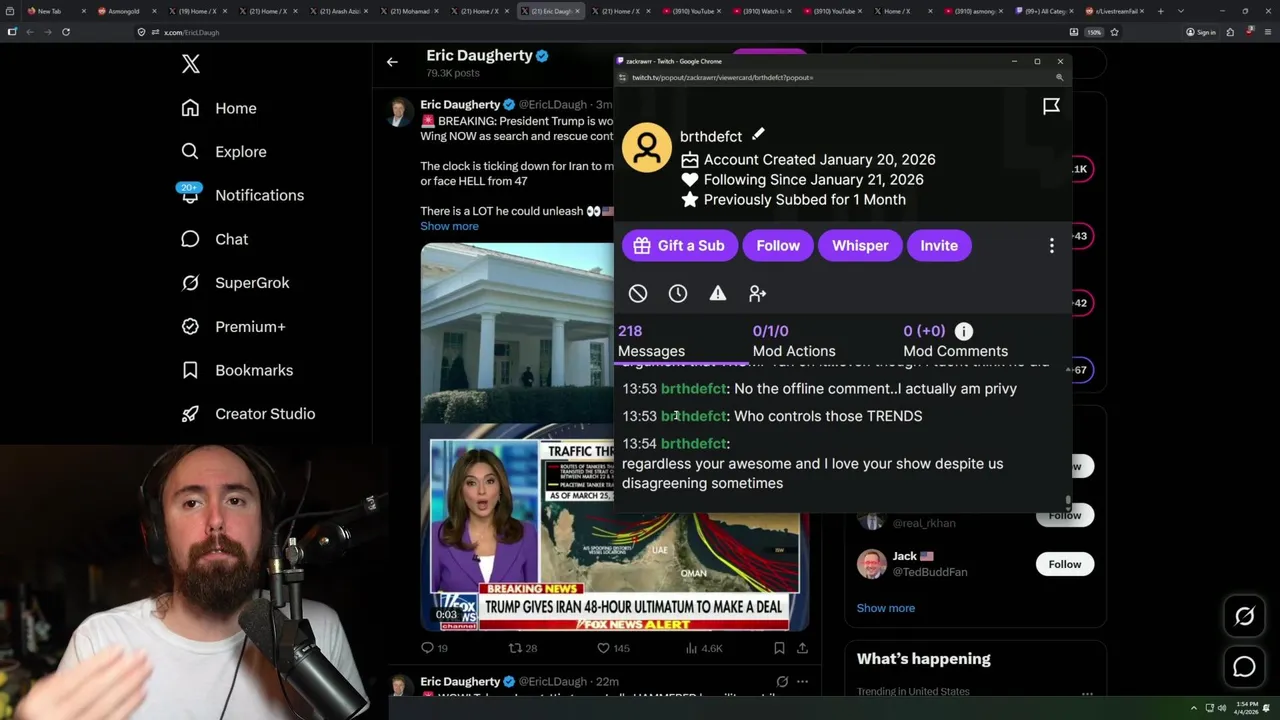Click the Gift a Sub button
1280x720 pixels.
coord(680,245)
